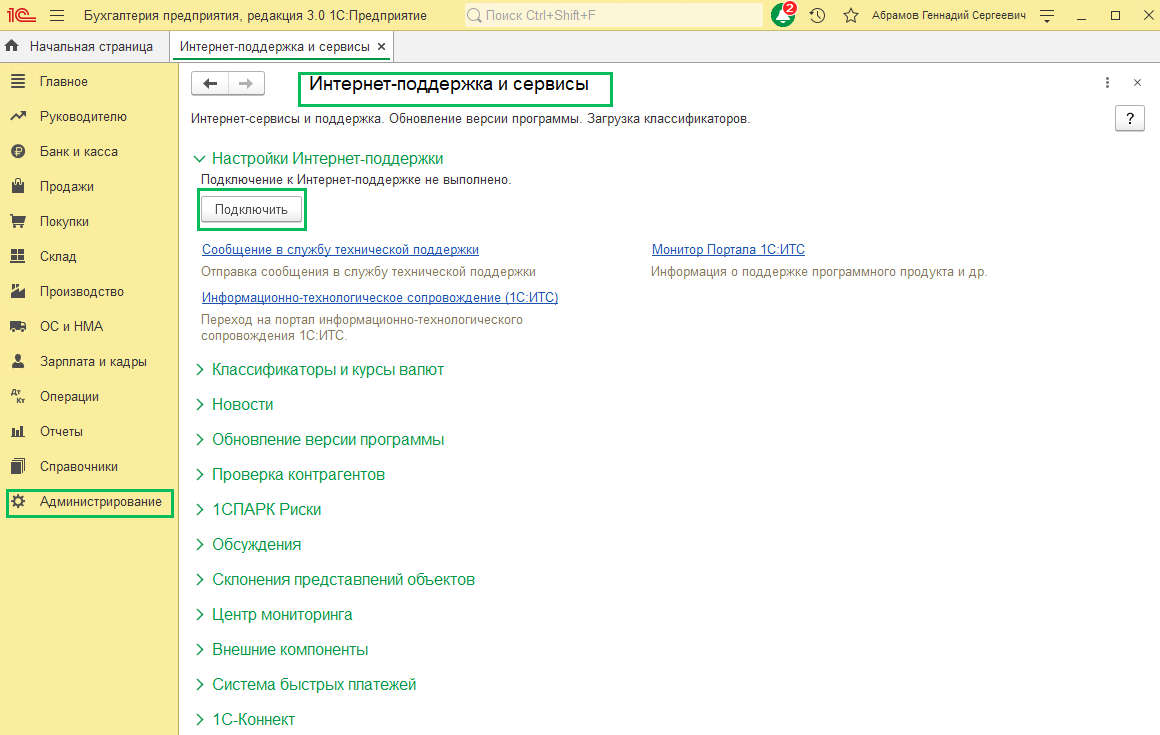Click the Подключить button
1160x735 pixels.
click(x=252, y=209)
